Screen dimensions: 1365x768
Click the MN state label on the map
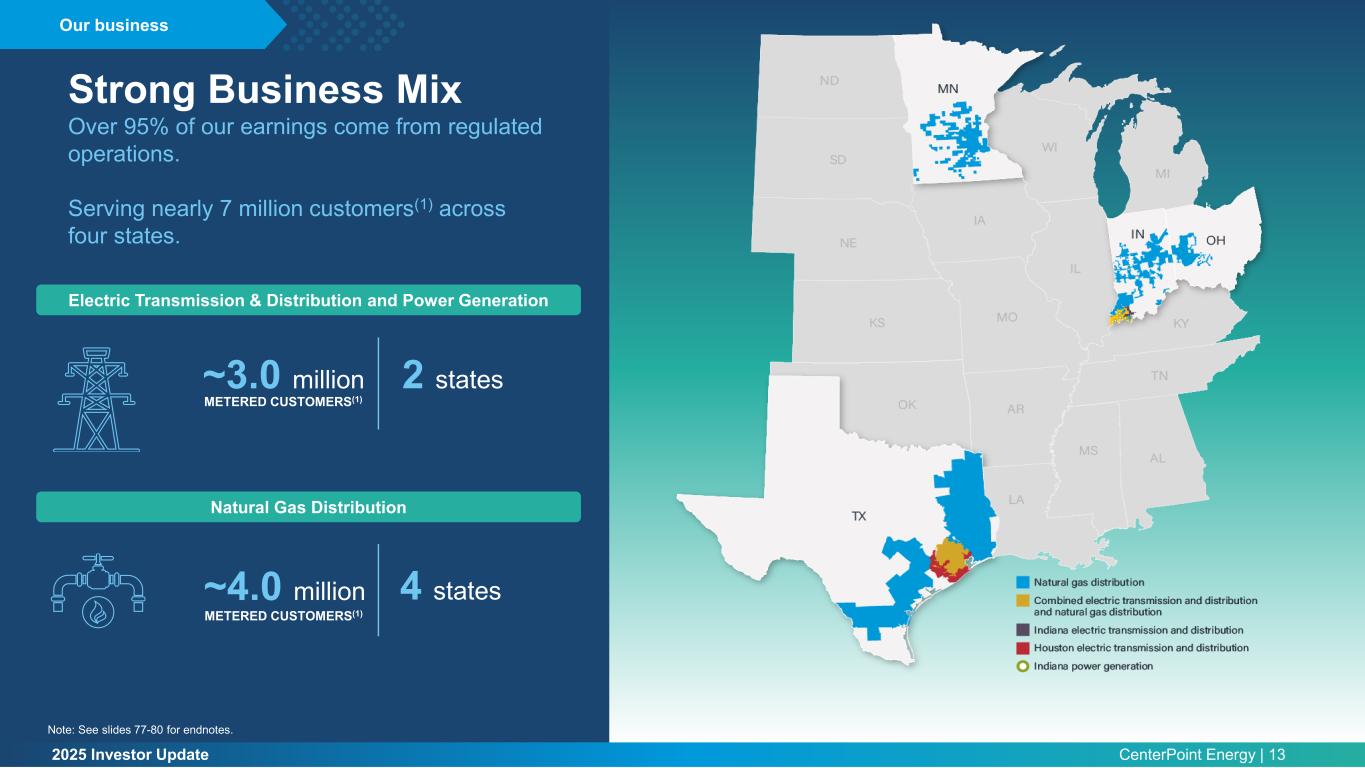pyautogui.click(x=948, y=89)
